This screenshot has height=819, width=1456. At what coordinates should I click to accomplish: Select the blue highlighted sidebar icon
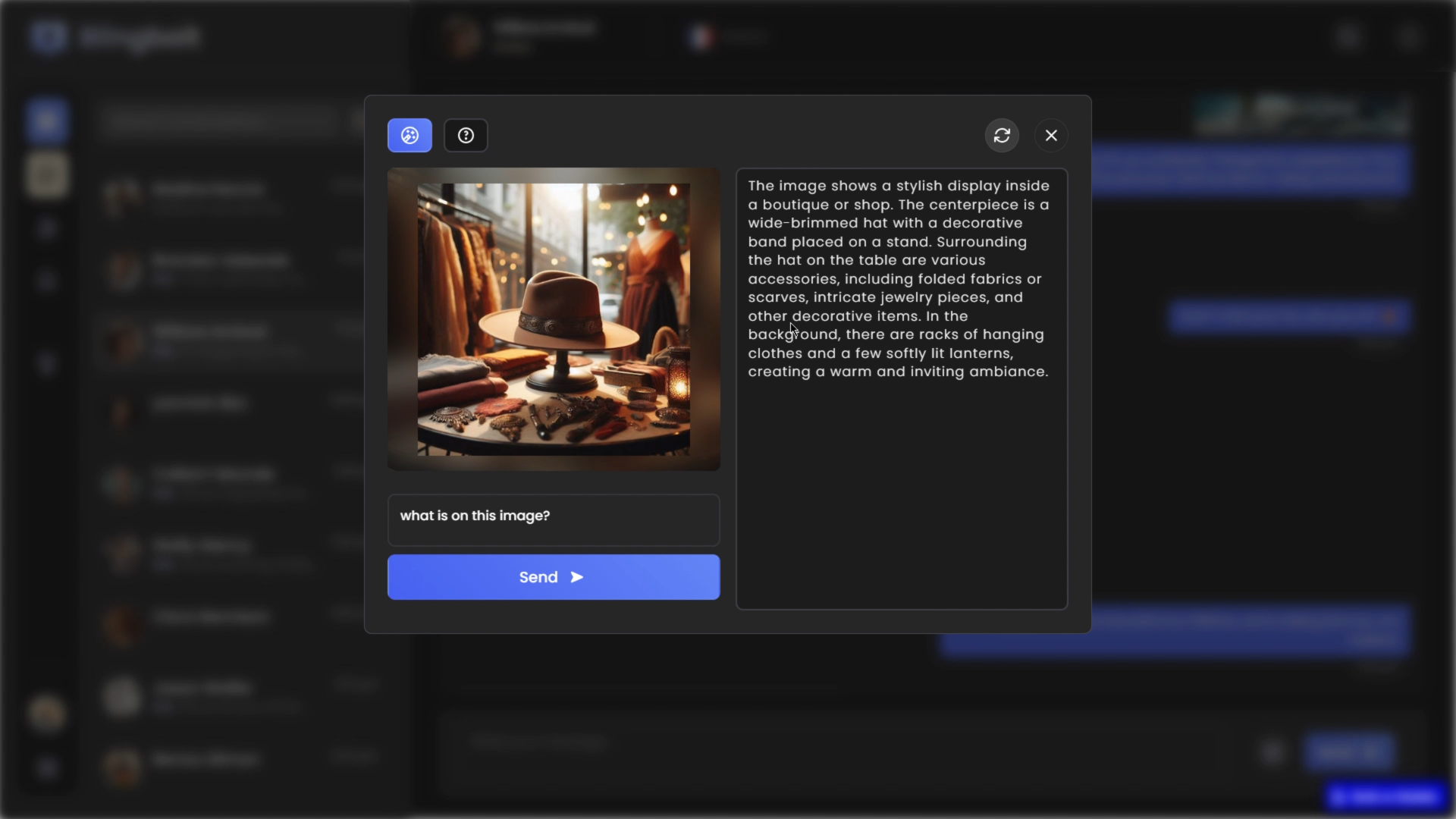[47, 121]
